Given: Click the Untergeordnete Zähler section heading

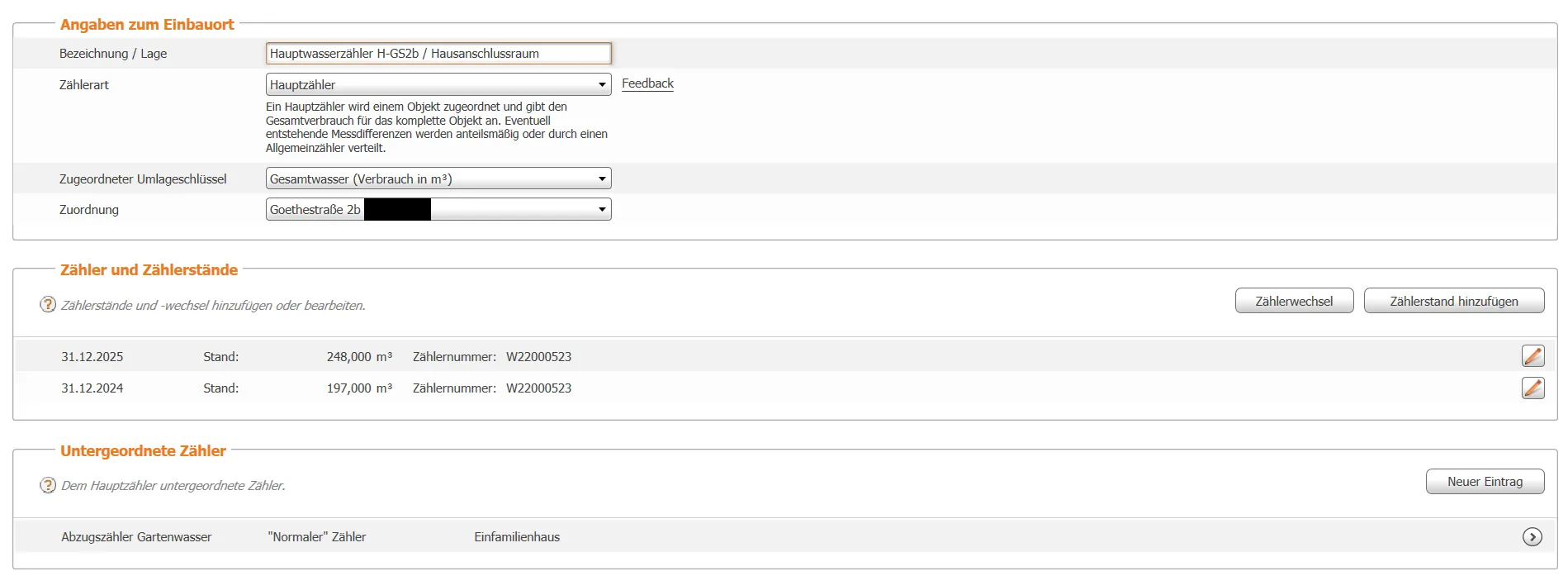Looking at the screenshot, I should (143, 451).
